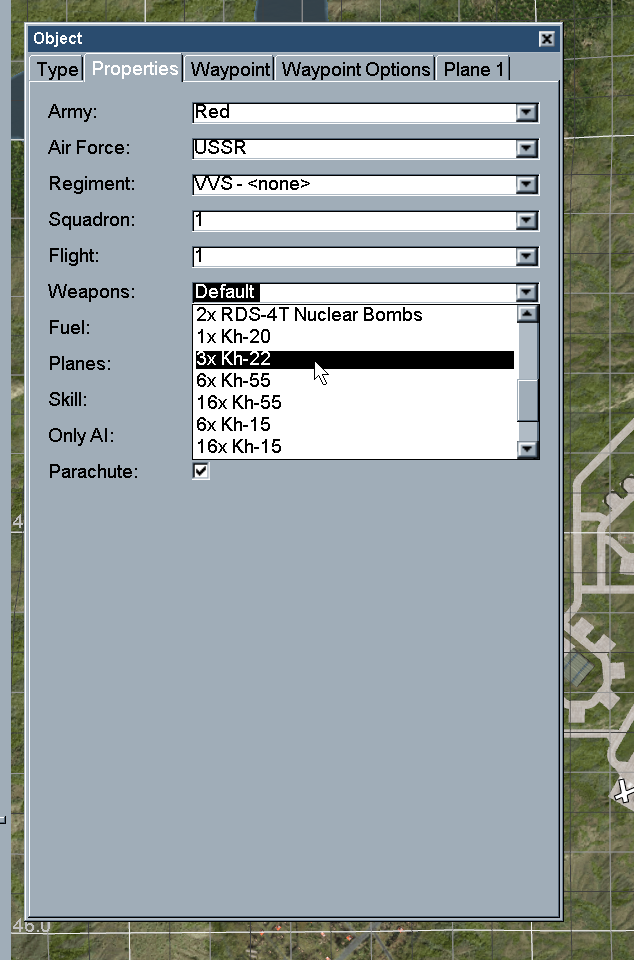Screen dimensions: 634x960
Task: Expand the Squadron dropdown arrow
Action: [x=526, y=221]
